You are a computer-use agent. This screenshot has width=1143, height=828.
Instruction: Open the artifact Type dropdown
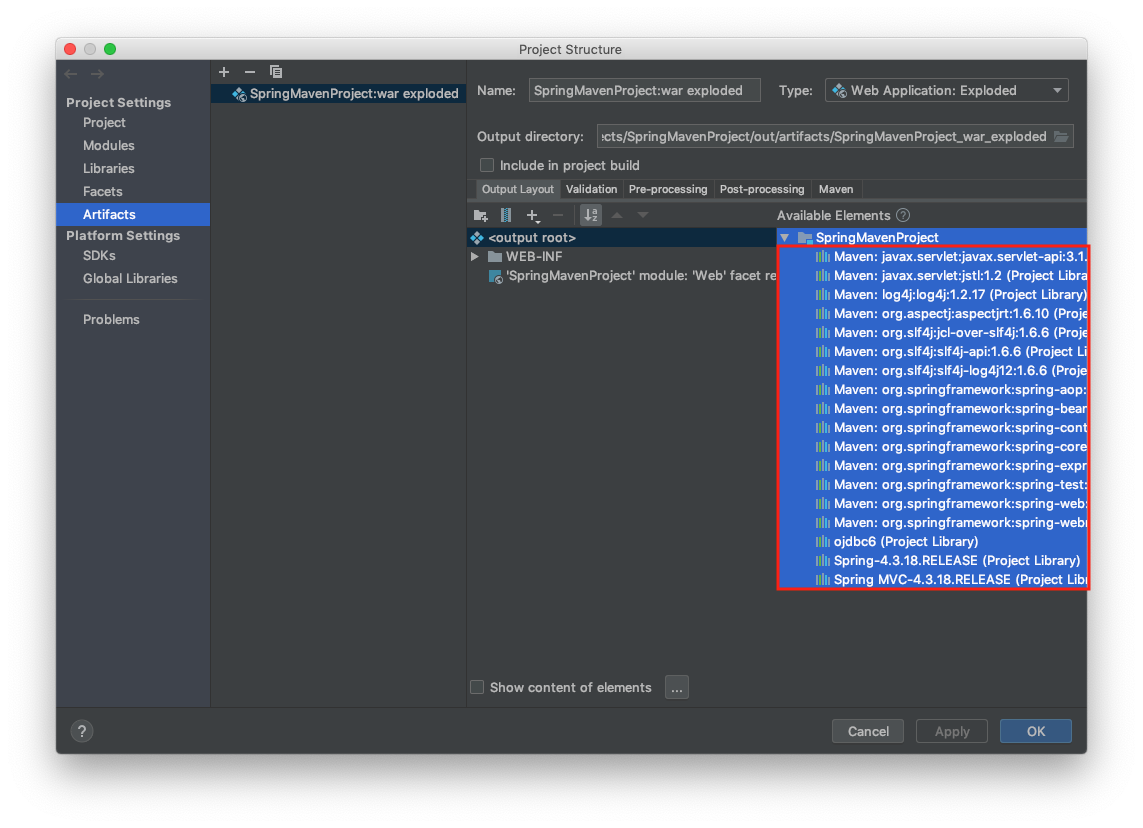click(946, 90)
